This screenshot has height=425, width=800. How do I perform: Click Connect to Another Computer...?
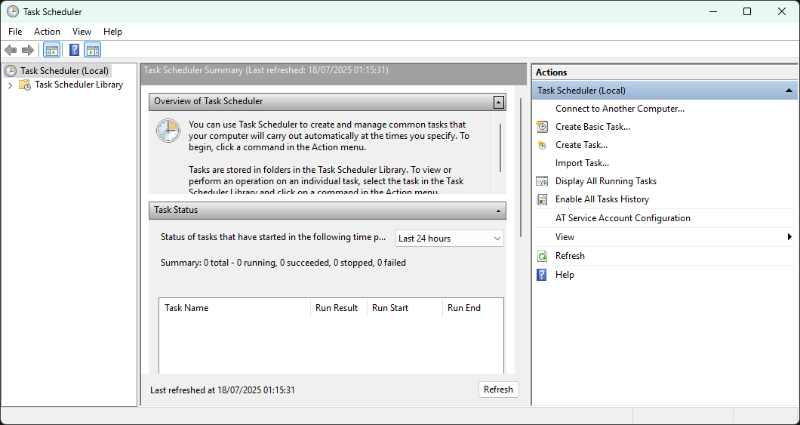620,109
